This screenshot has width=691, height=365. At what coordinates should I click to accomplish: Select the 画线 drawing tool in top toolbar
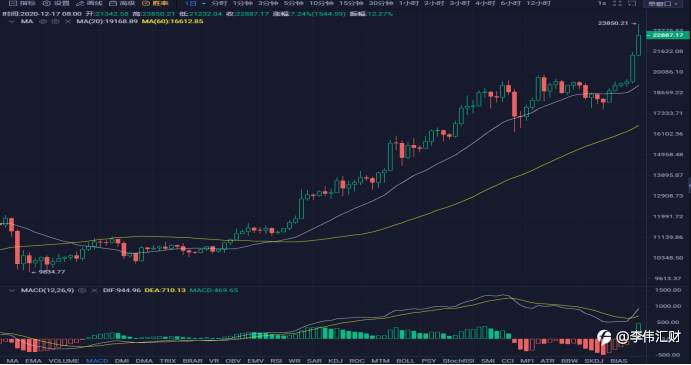click(x=89, y=3)
